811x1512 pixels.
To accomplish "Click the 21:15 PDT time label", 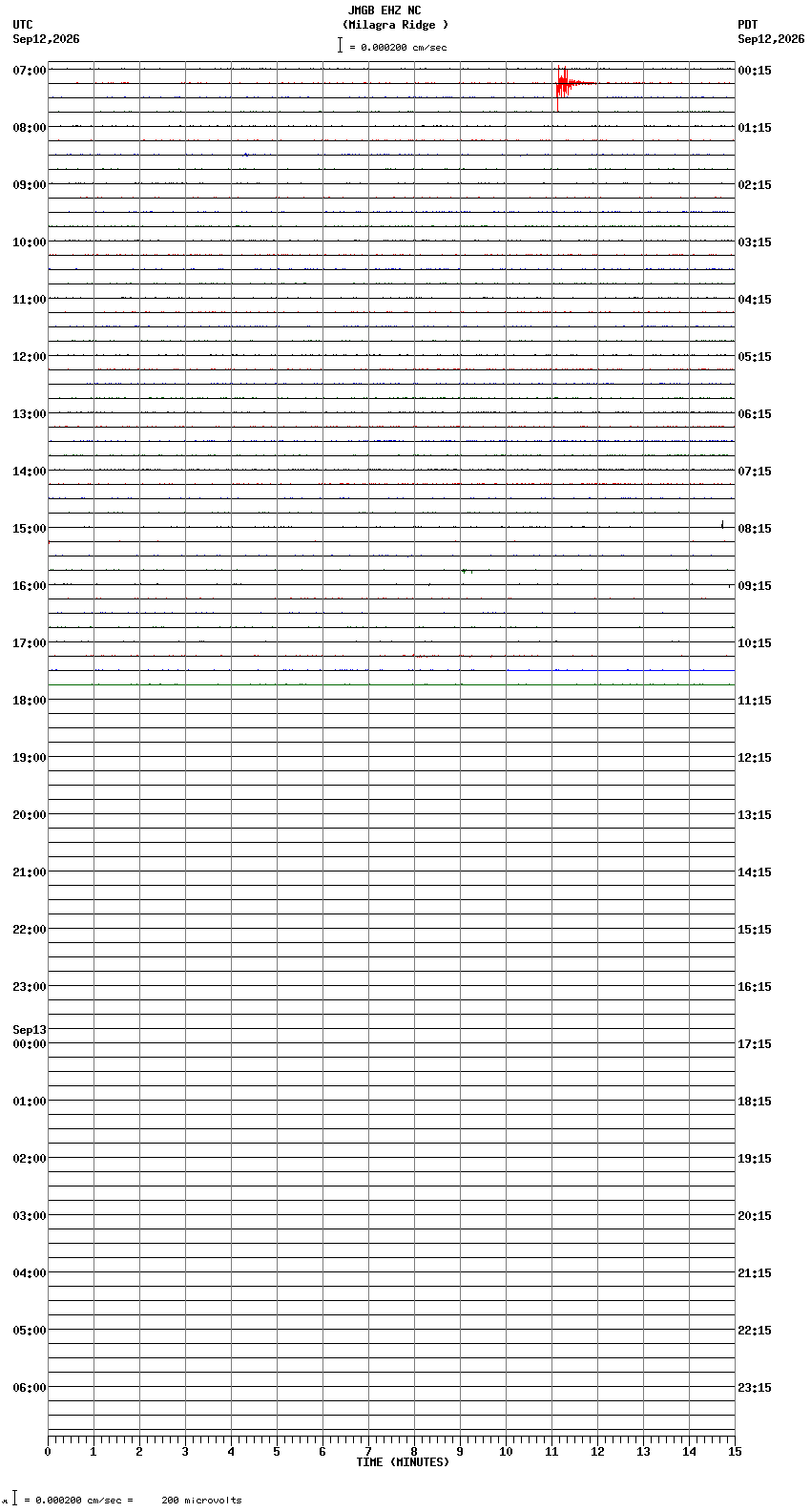I will (755, 1273).
